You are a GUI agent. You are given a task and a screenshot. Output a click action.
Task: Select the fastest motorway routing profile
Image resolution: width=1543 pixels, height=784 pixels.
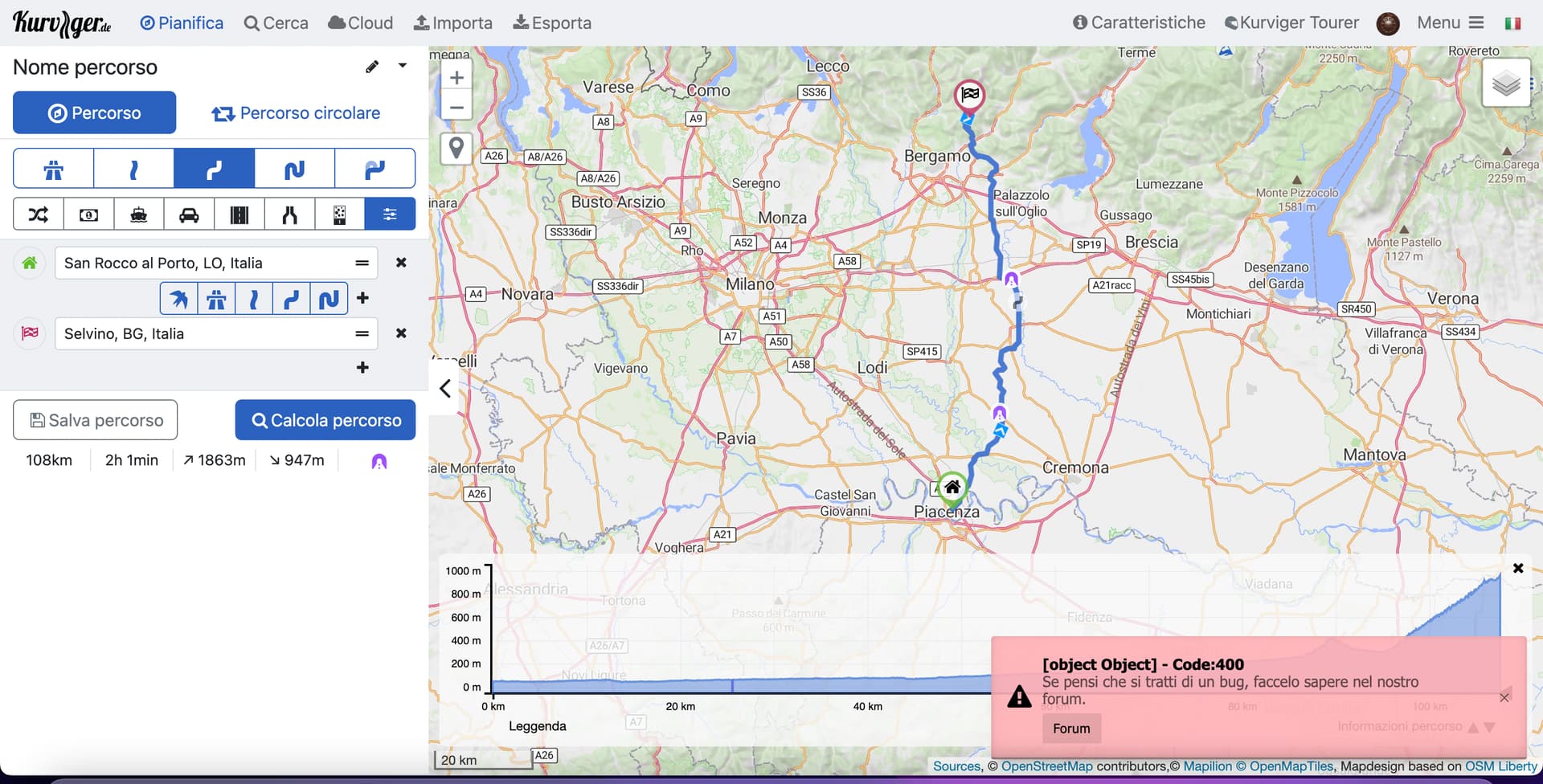[x=53, y=169]
